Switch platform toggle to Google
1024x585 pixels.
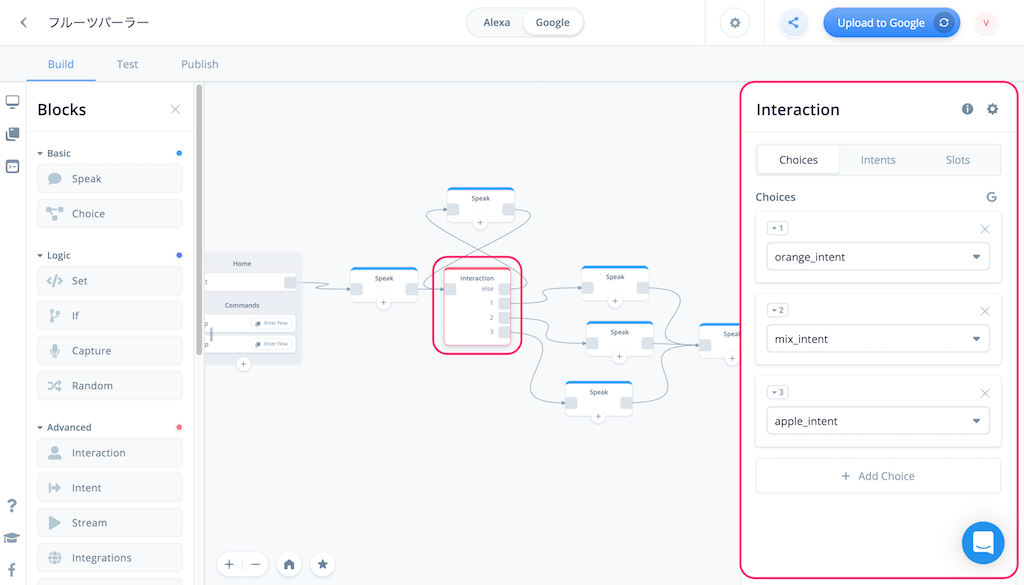tap(552, 22)
